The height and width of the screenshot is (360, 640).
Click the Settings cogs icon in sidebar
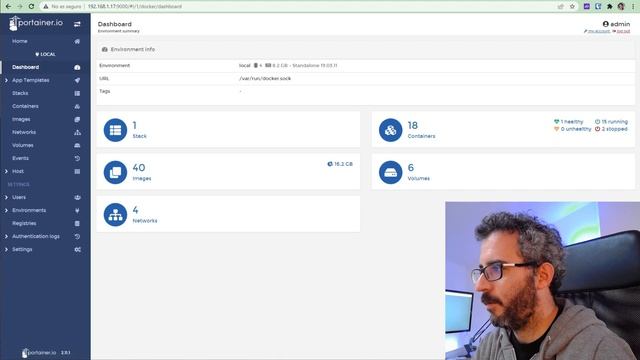click(x=77, y=249)
